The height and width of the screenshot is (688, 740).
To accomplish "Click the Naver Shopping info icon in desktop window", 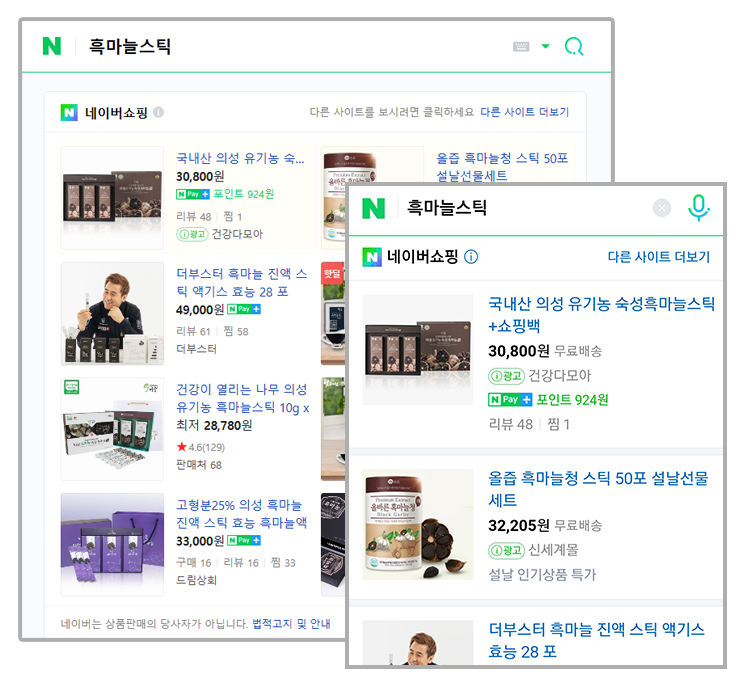I will tap(159, 112).
